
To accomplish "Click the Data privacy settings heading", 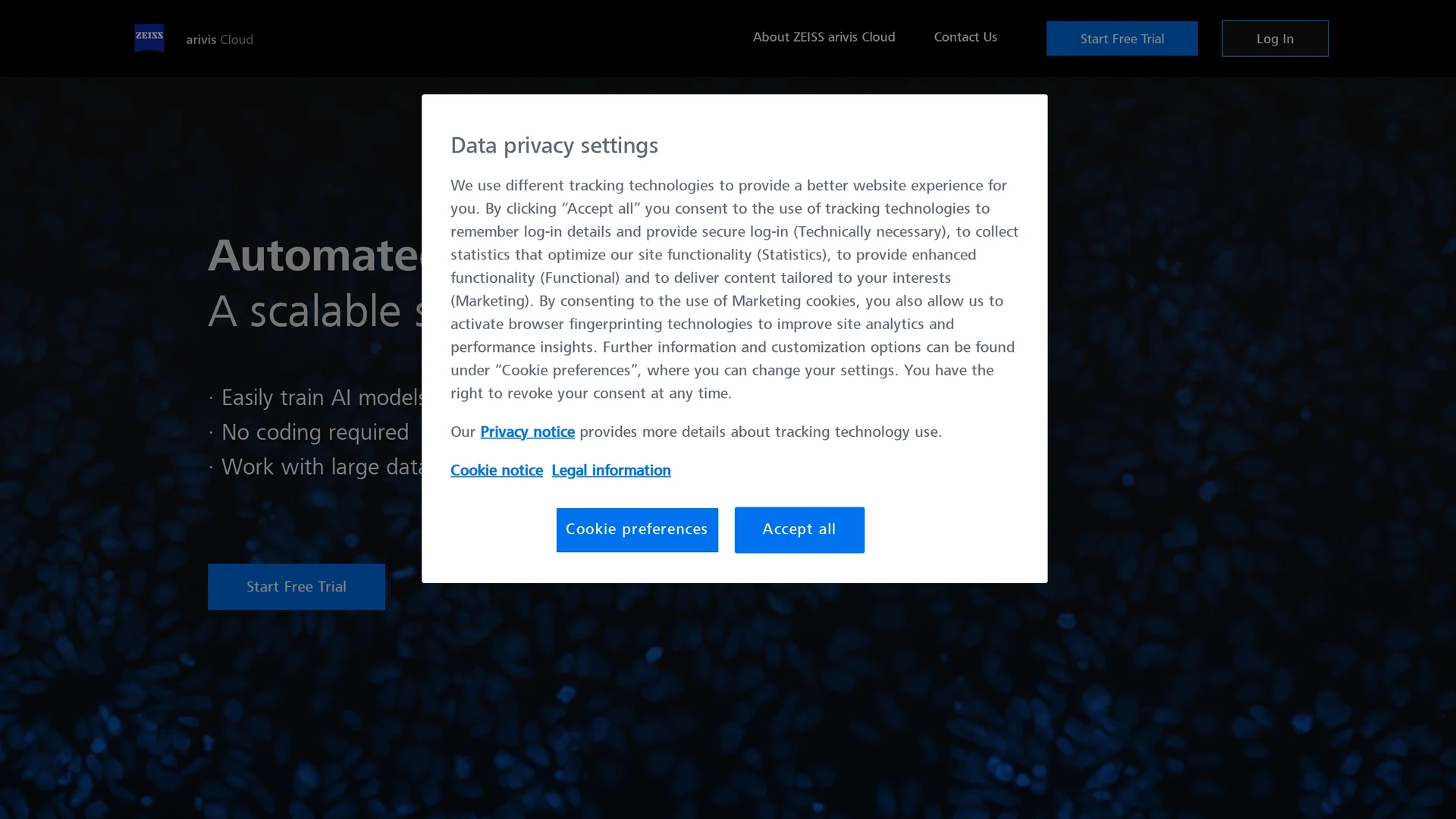I will [x=554, y=146].
